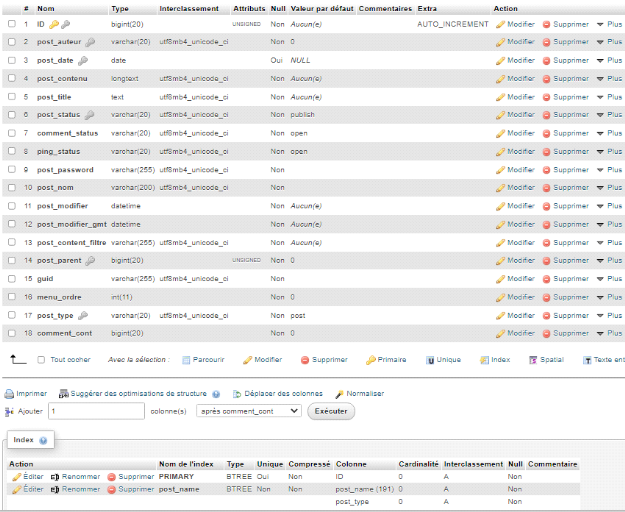Viewport: 625px width, 512px height.
Task: Click the Primaire key icon
Action: (371, 360)
